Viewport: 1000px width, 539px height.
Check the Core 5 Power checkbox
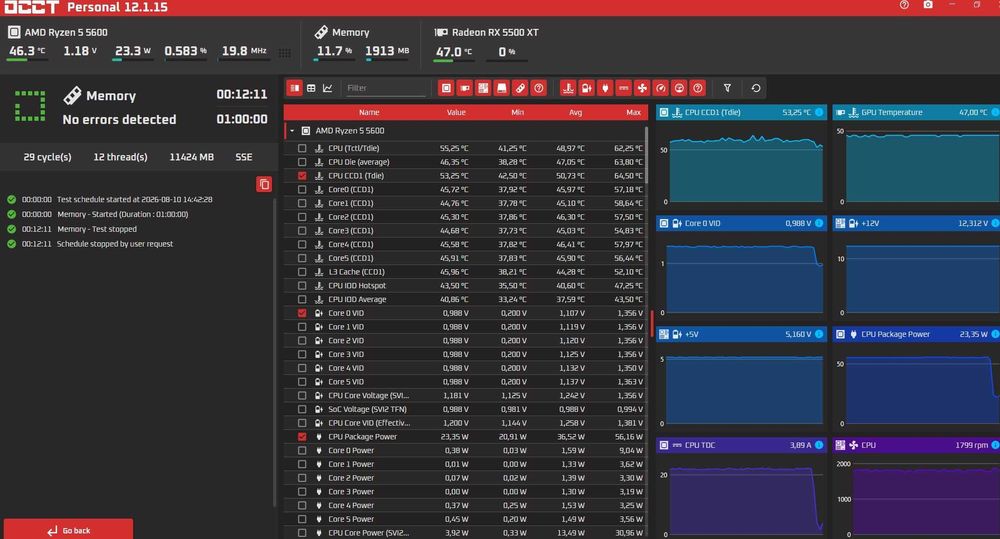click(302, 519)
